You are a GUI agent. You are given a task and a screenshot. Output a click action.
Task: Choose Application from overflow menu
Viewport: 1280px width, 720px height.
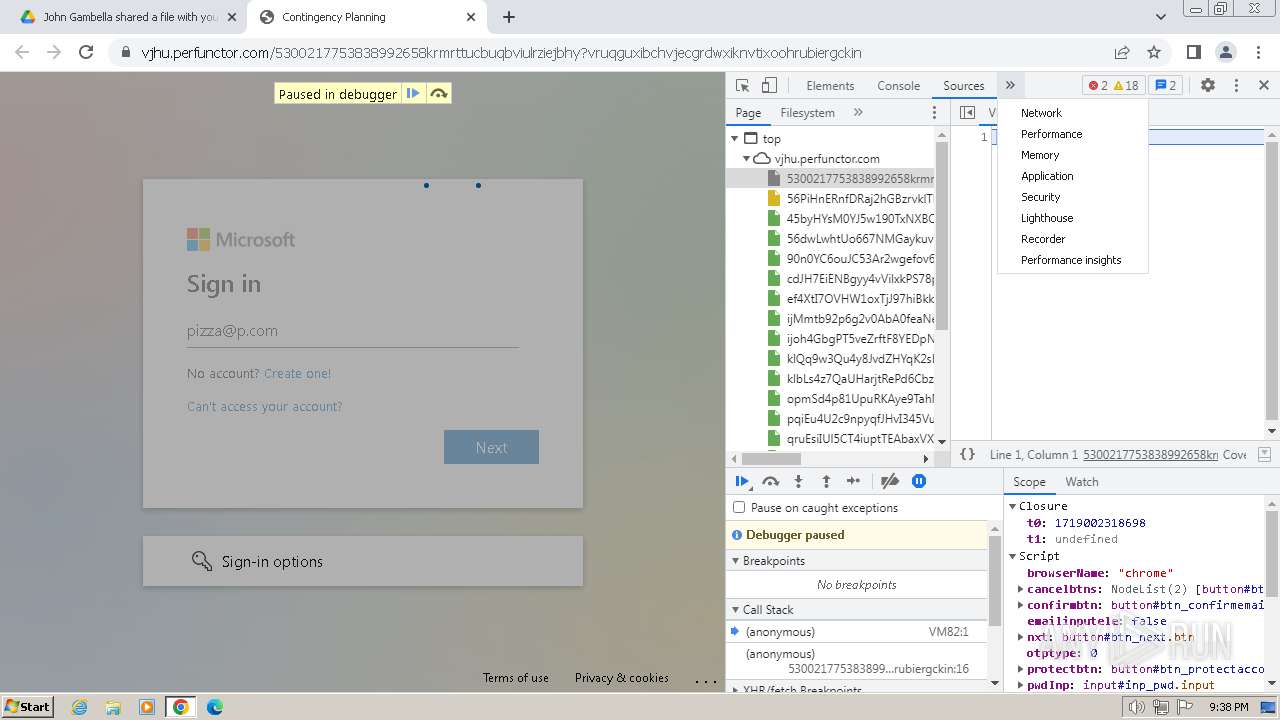1073,176
